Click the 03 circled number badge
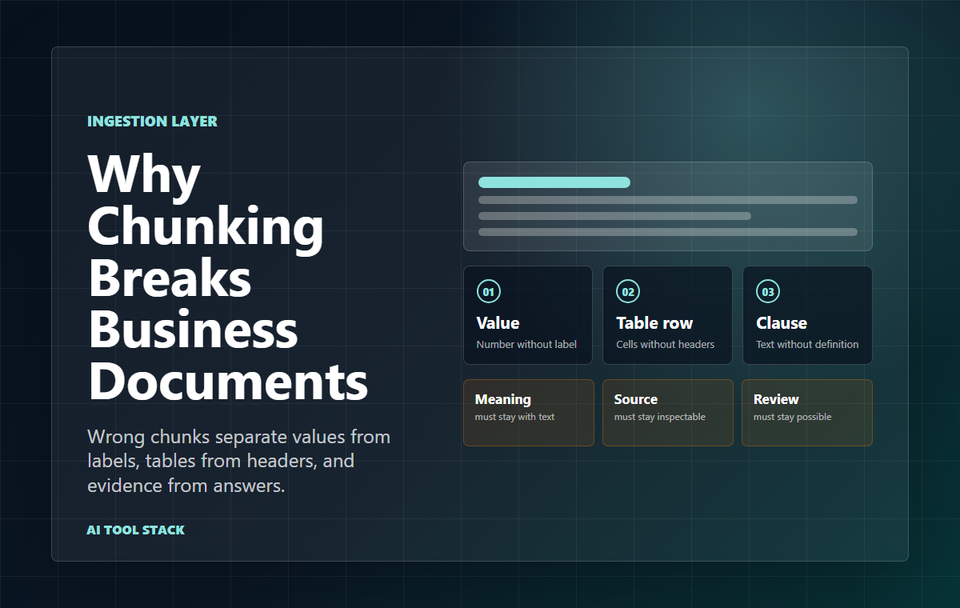The height and width of the screenshot is (608, 960). coord(768,291)
